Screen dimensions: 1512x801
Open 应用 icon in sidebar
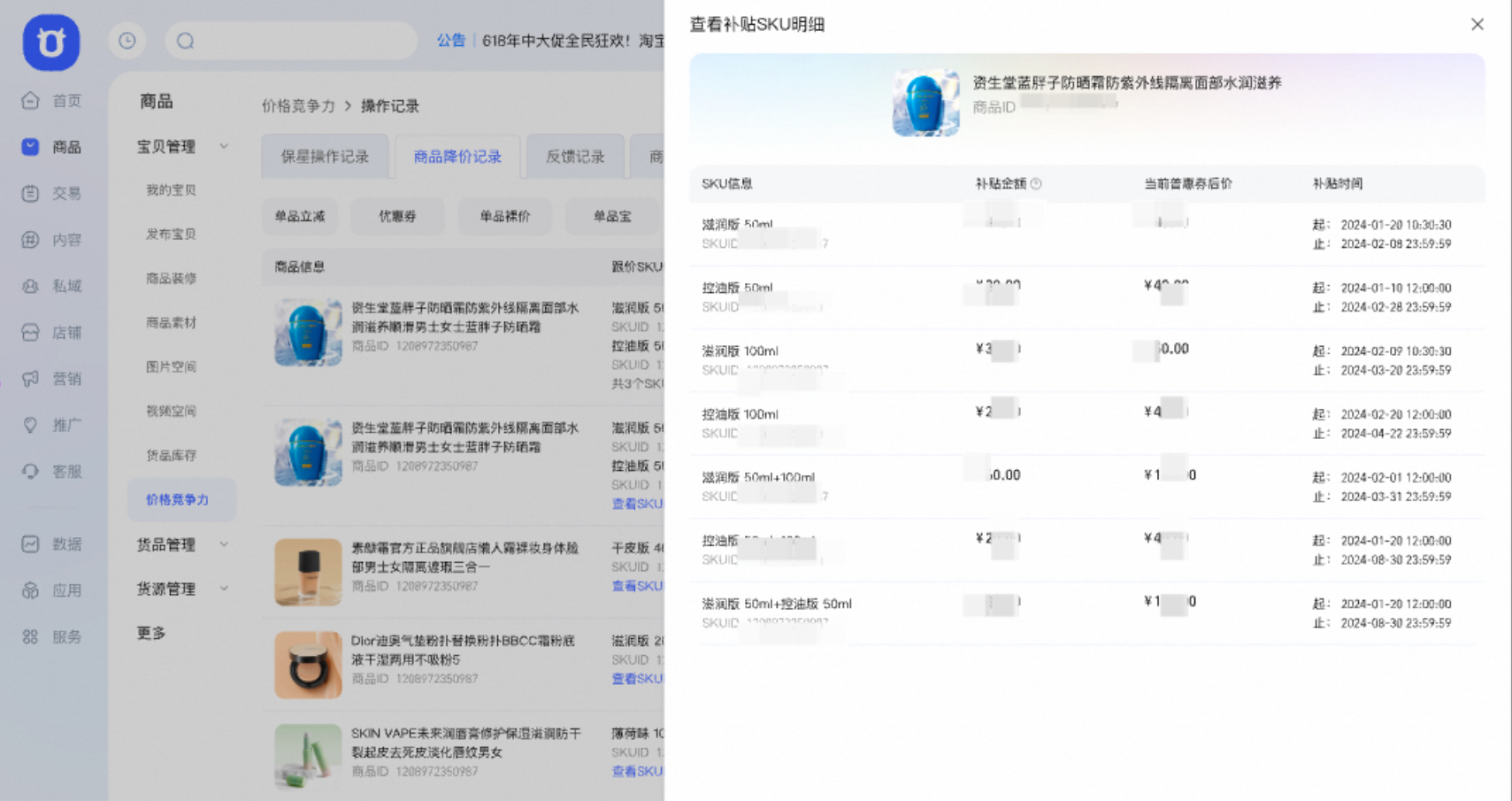30,590
